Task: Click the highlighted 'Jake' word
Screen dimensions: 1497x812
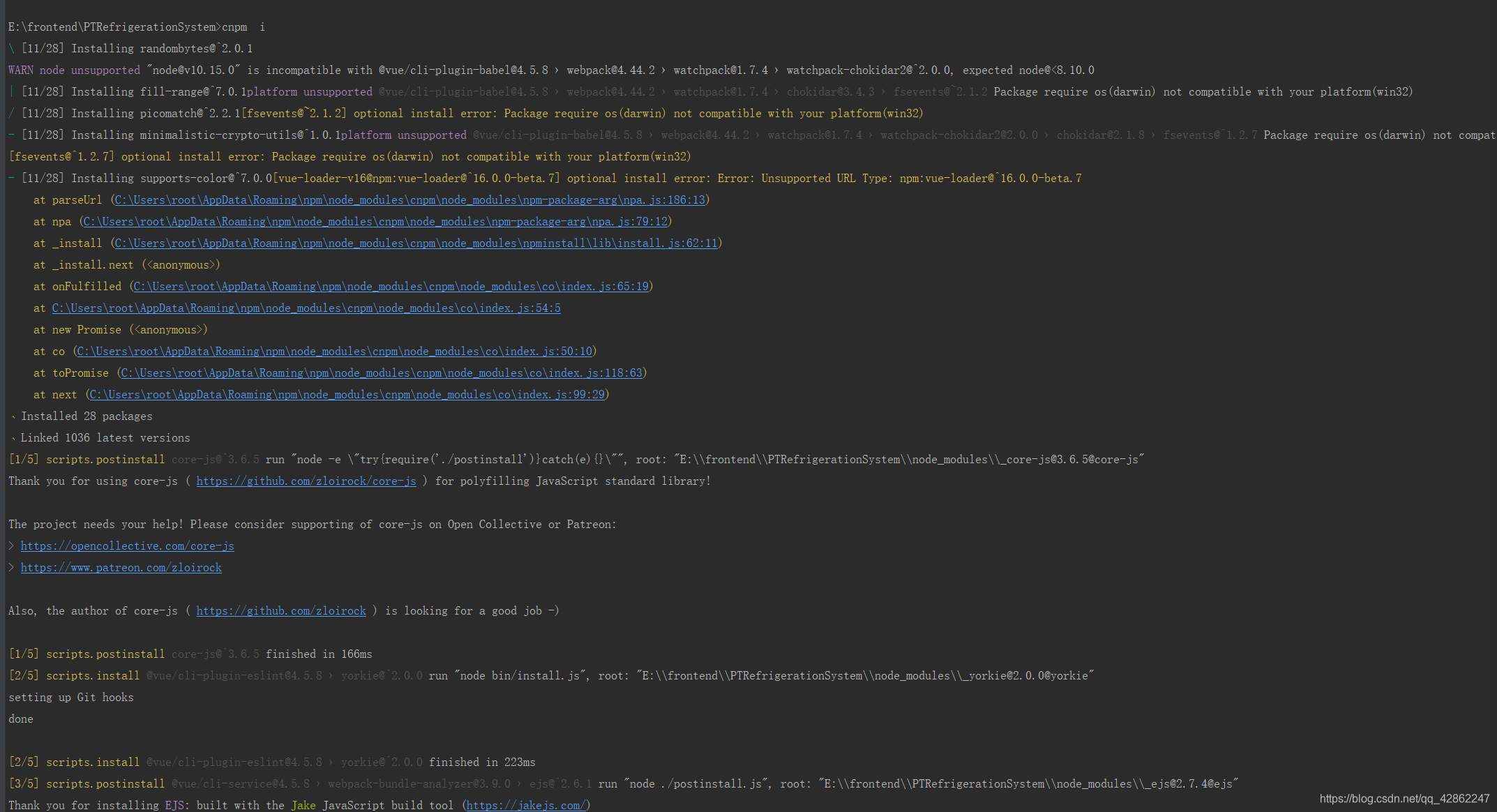Action: (x=303, y=805)
